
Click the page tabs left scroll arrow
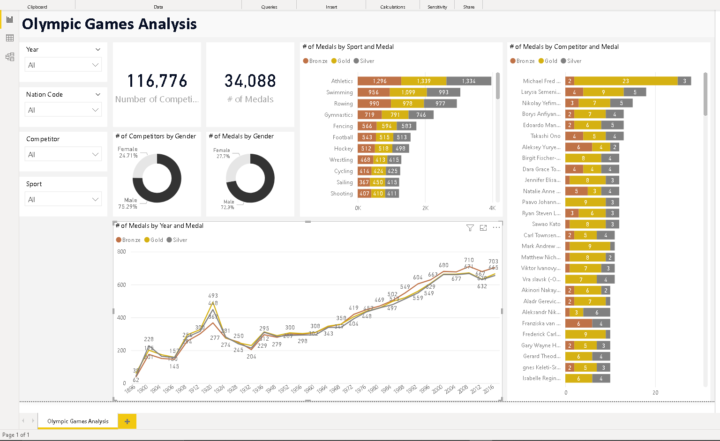click(x=23, y=421)
